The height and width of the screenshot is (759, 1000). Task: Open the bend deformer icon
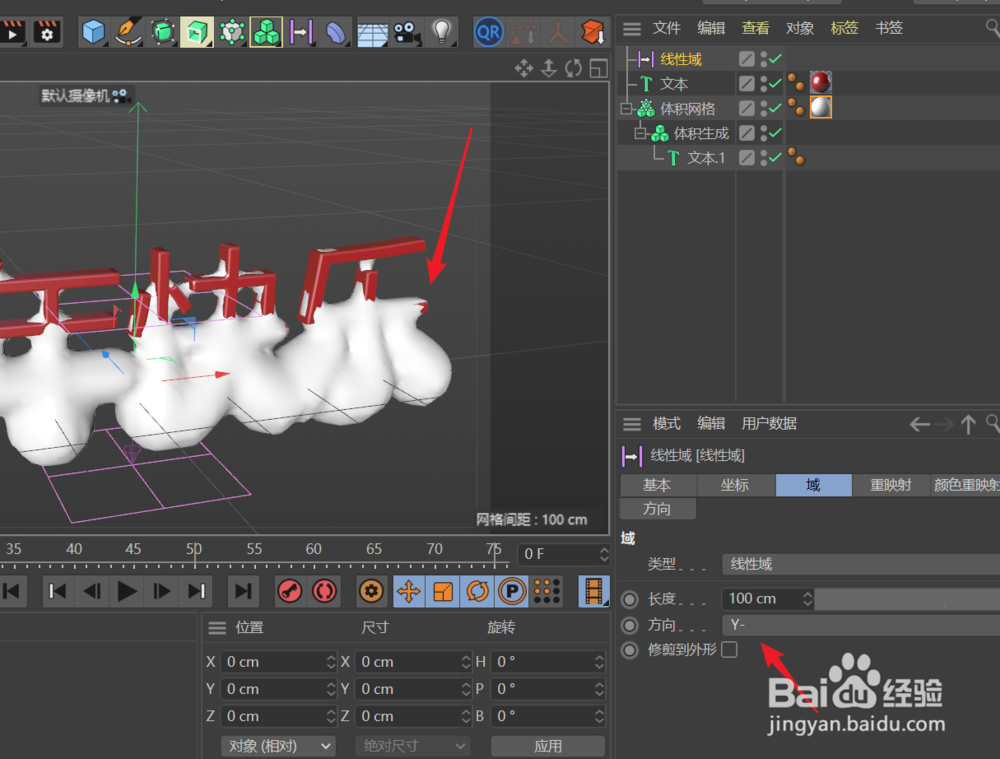click(335, 32)
